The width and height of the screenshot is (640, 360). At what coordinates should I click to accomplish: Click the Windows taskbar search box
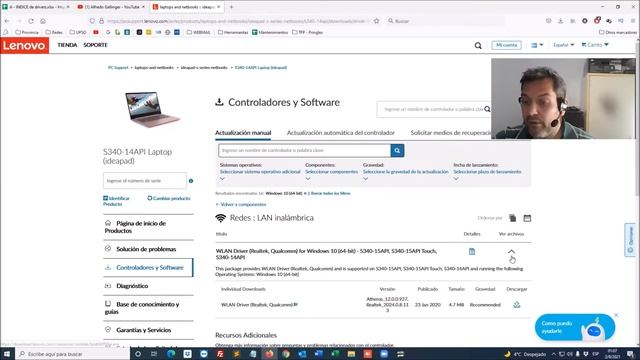(73, 354)
